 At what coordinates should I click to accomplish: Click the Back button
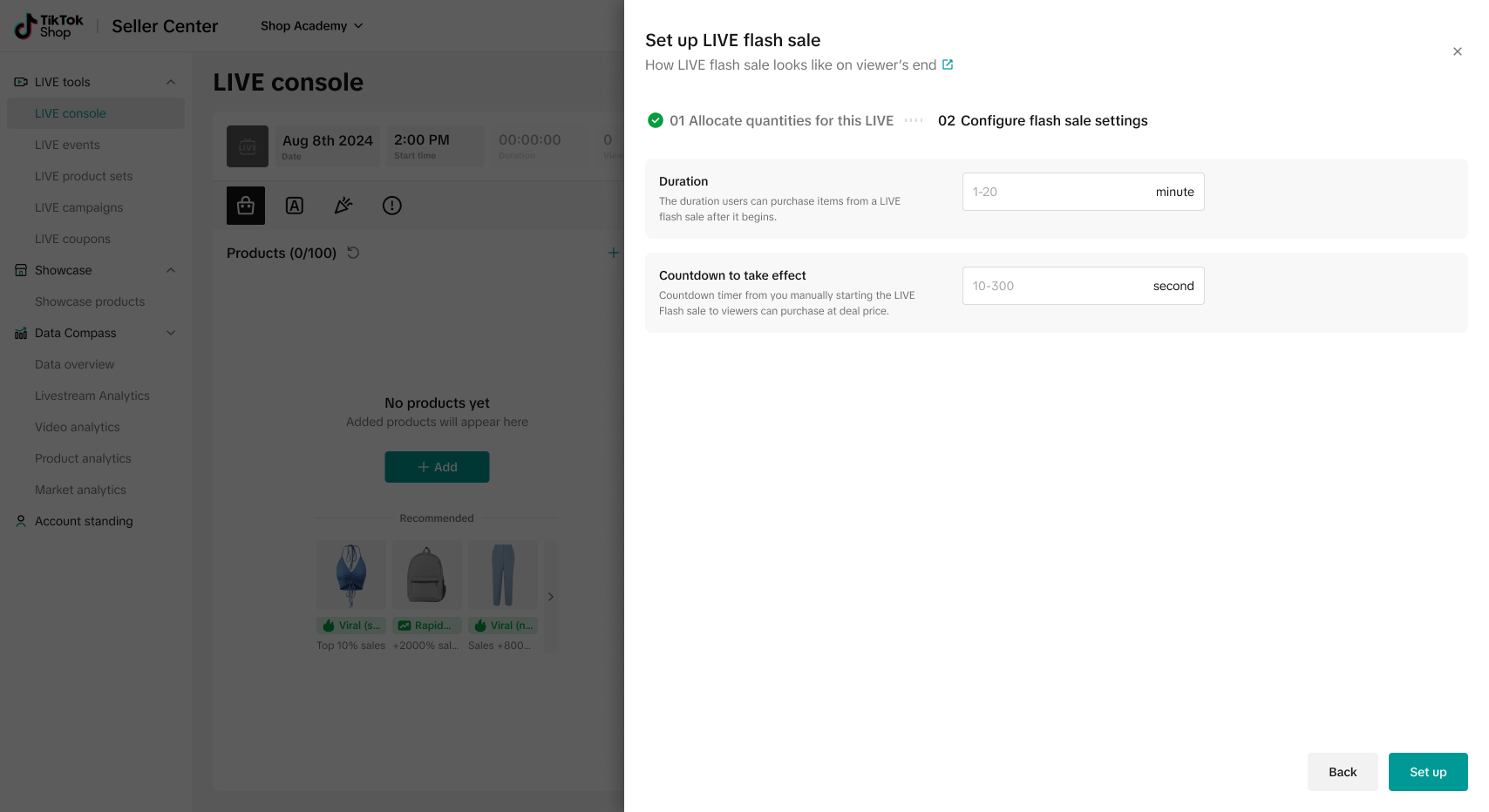pyautogui.click(x=1342, y=772)
